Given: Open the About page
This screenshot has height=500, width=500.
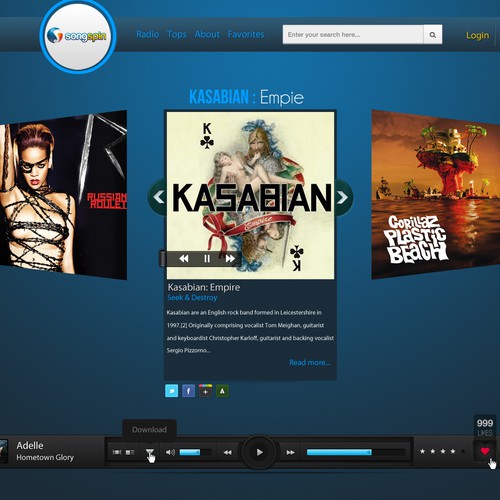Looking at the screenshot, I should click(207, 34).
